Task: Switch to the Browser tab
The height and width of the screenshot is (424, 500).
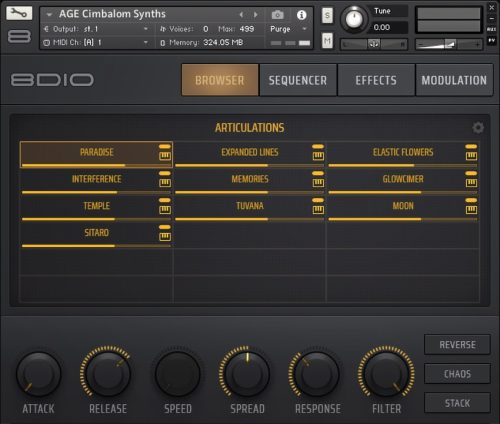Action: point(220,80)
